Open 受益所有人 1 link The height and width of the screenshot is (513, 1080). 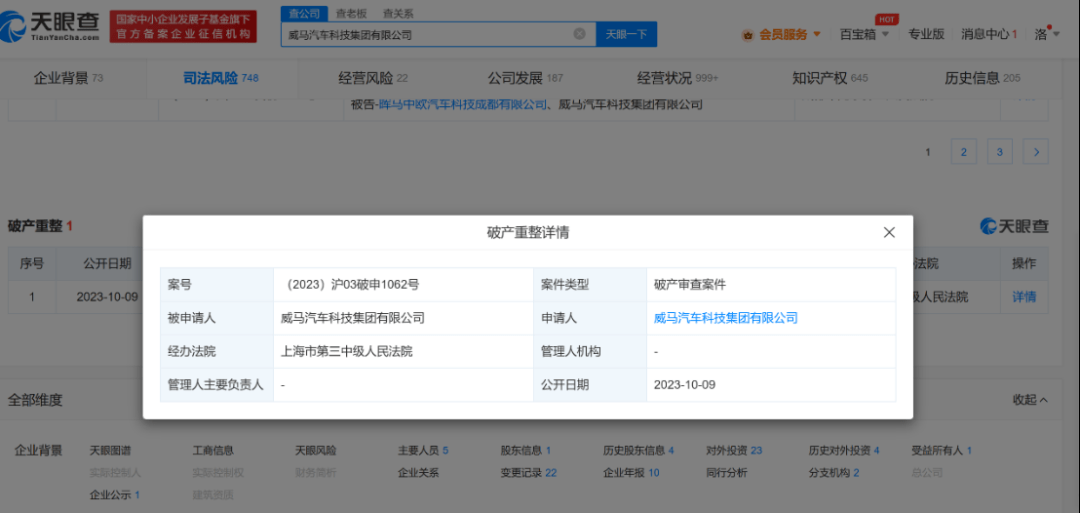pos(942,451)
